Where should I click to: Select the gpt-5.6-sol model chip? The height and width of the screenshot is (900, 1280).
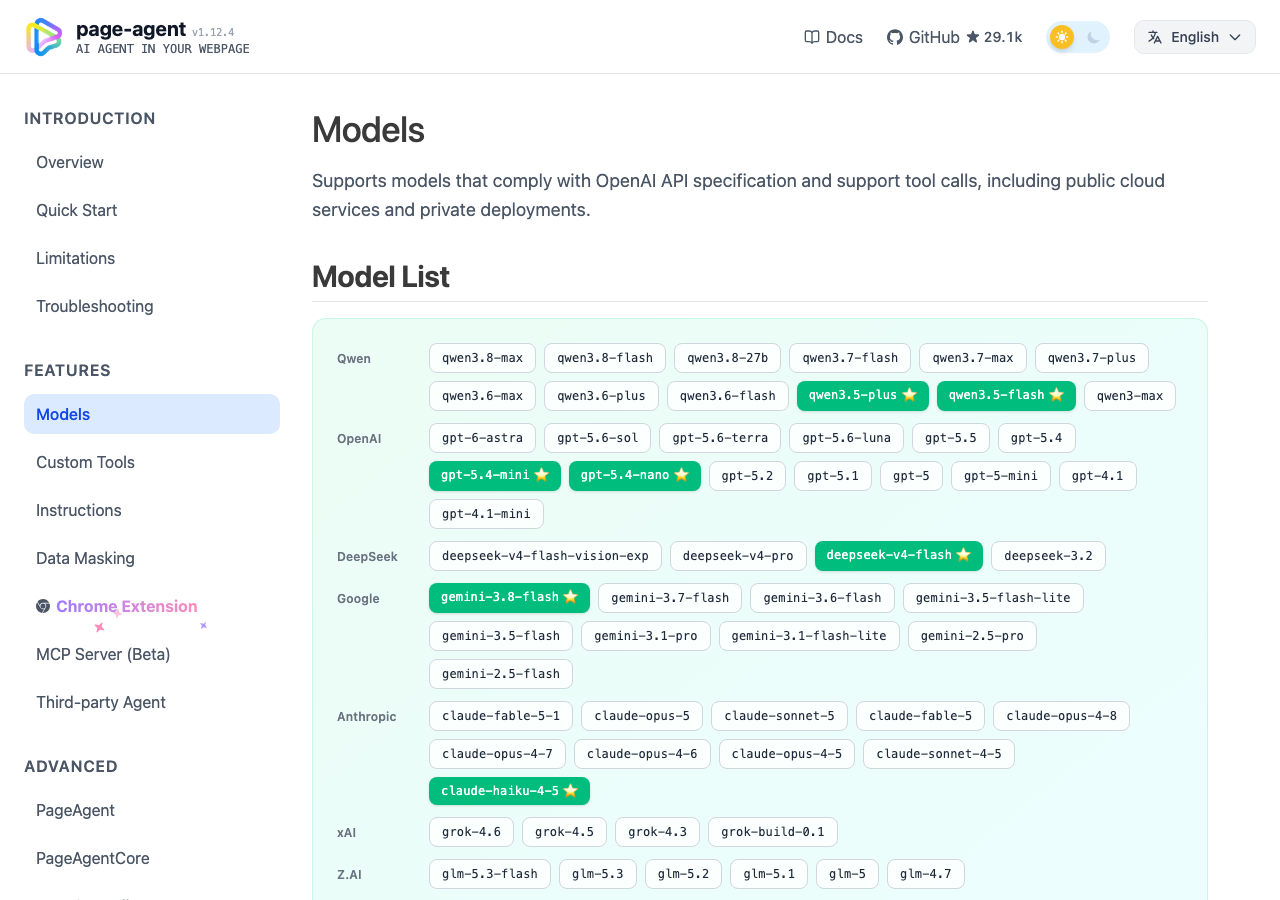598,438
